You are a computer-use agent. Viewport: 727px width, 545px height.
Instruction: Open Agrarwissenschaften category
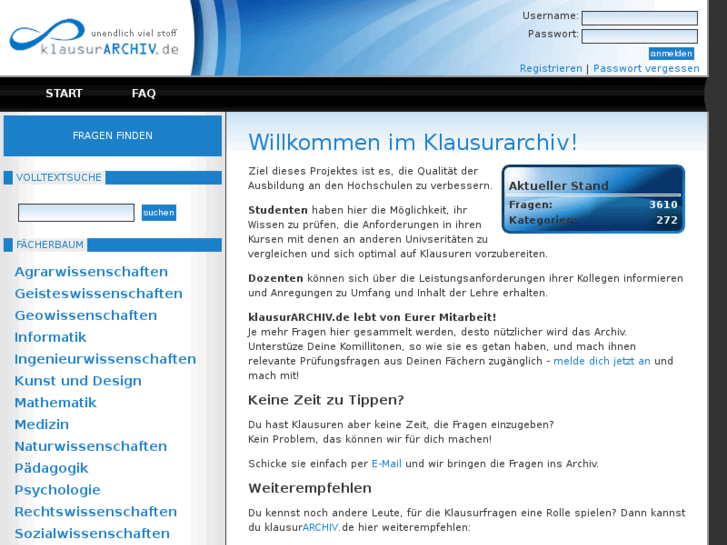point(91,271)
